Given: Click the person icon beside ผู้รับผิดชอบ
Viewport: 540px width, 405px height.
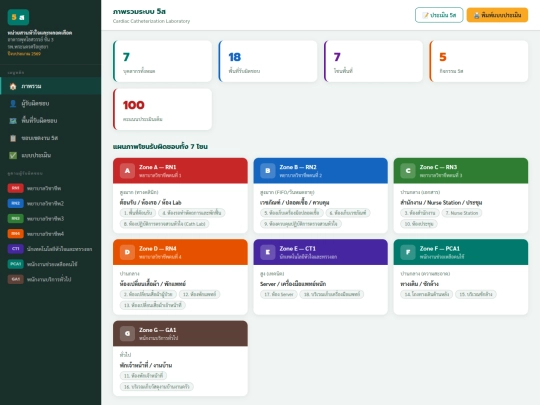Looking at the screenshot, I should [13, 103].
